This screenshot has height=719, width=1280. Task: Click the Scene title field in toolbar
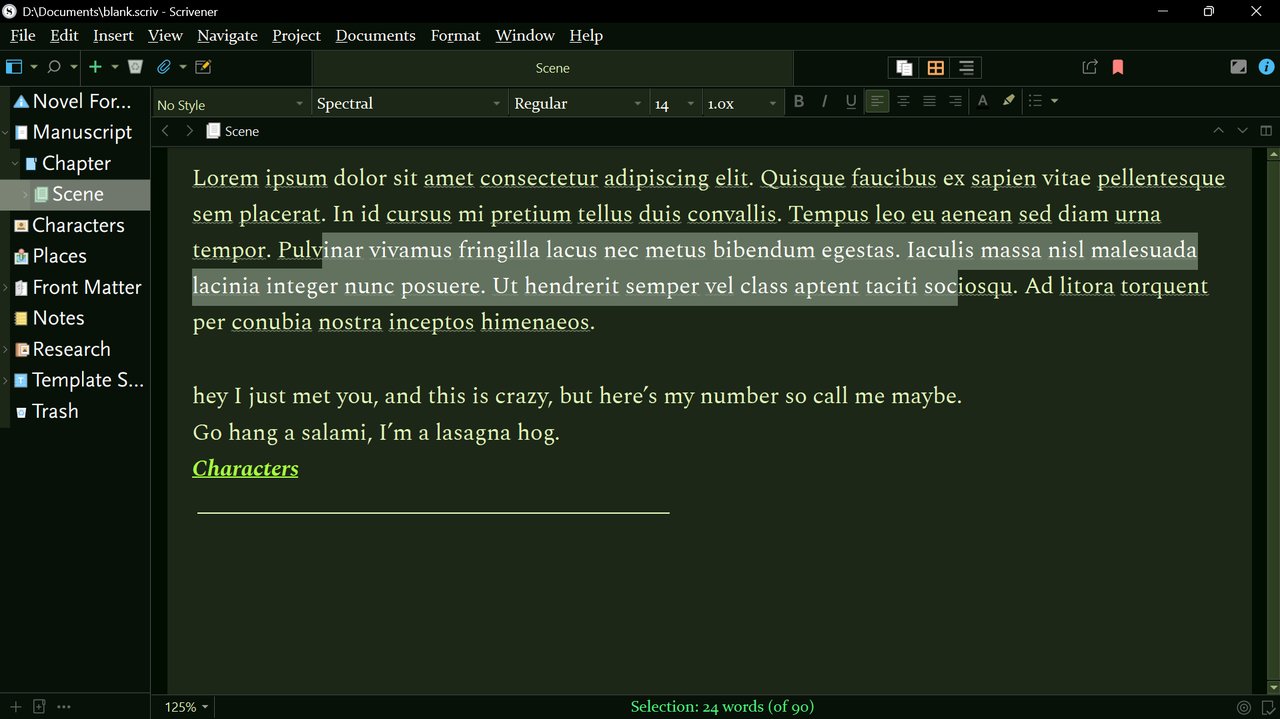point(553,68)
